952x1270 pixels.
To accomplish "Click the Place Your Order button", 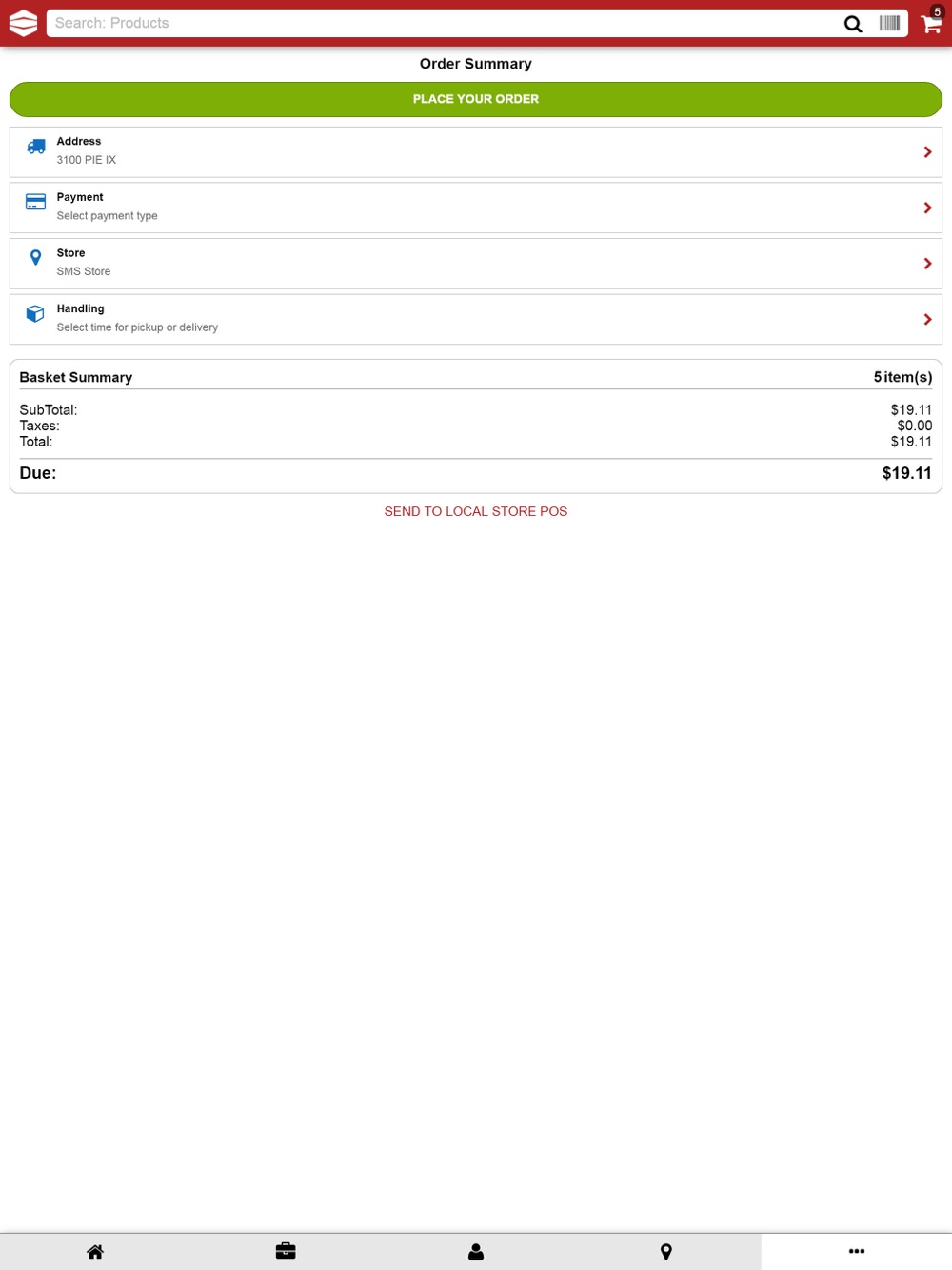I will coord(476,99).
